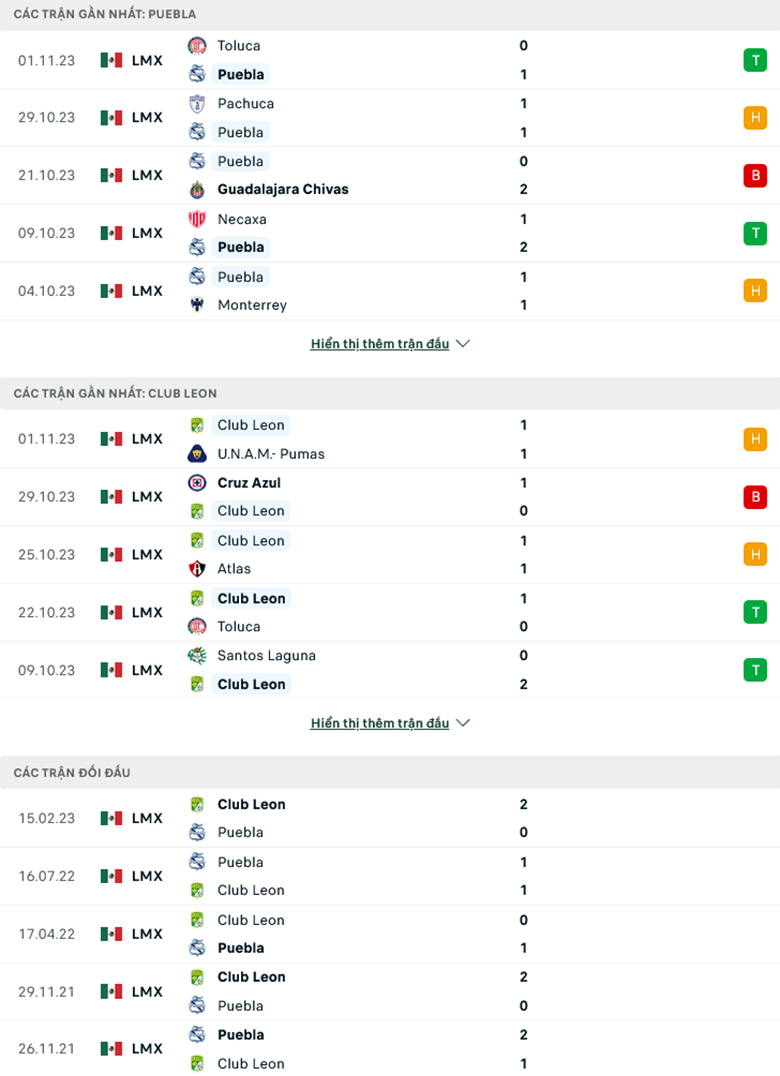Click the Club Leon crest in head-to-head section

click(198, 803)
